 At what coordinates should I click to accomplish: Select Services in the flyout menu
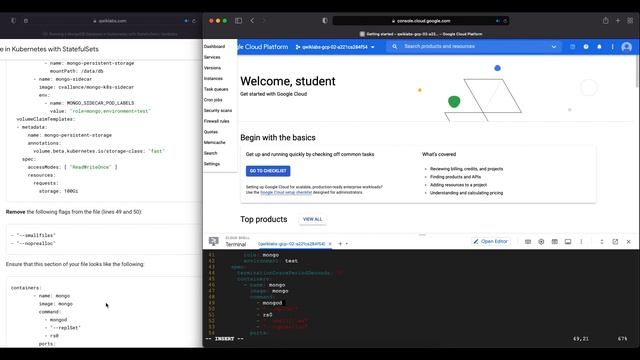coord(212,57)
